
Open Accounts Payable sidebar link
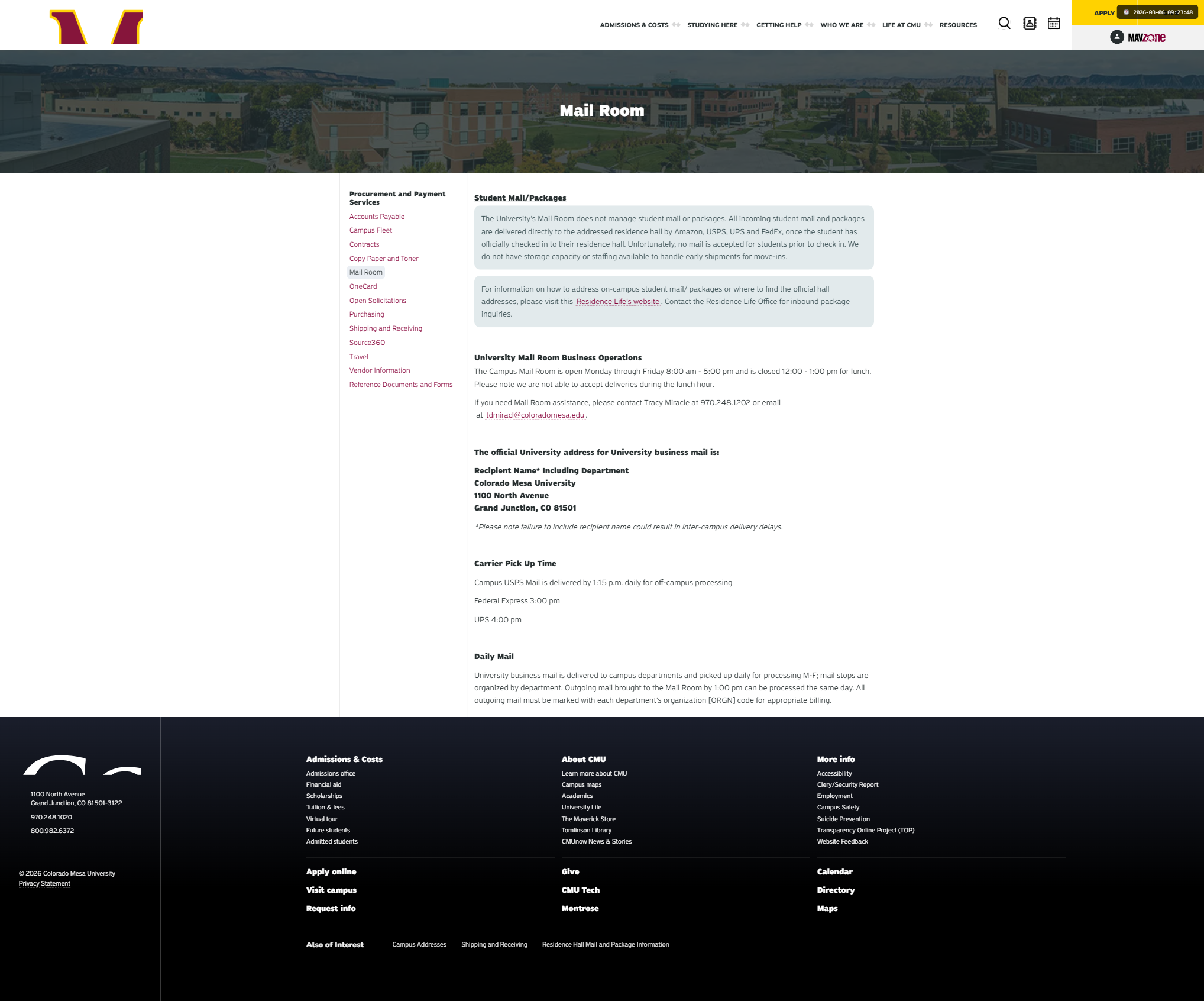[377, 217]
